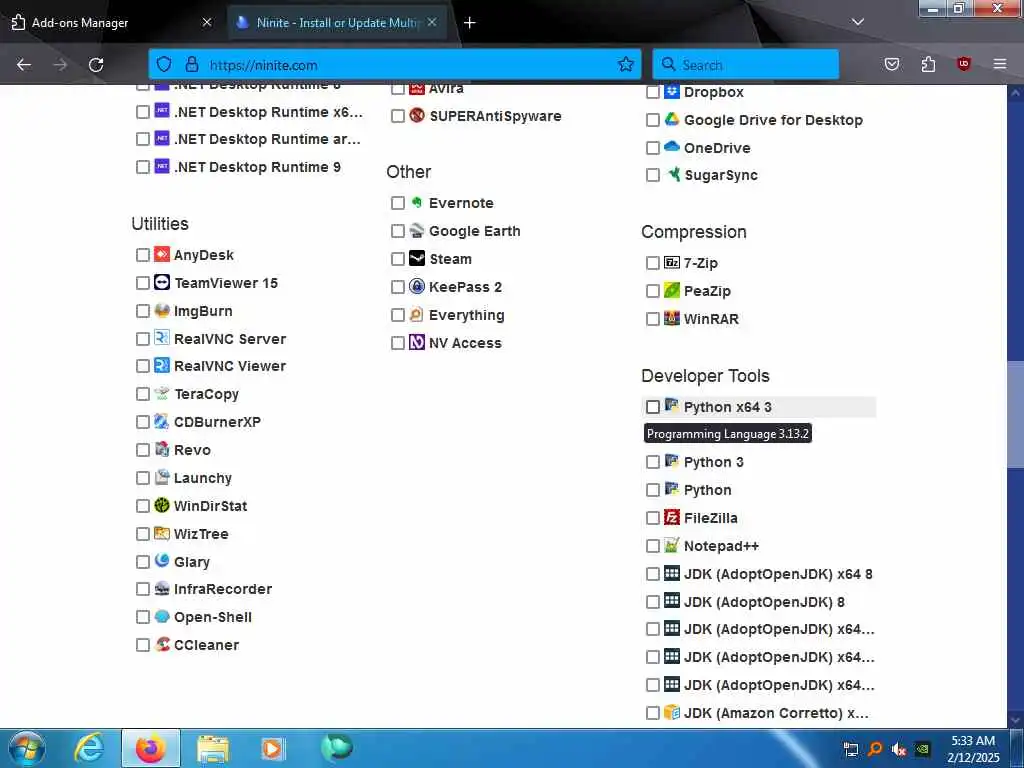Click the Search box in toolbar
This screenshot has height=768, width=1024.
point(745,65)
